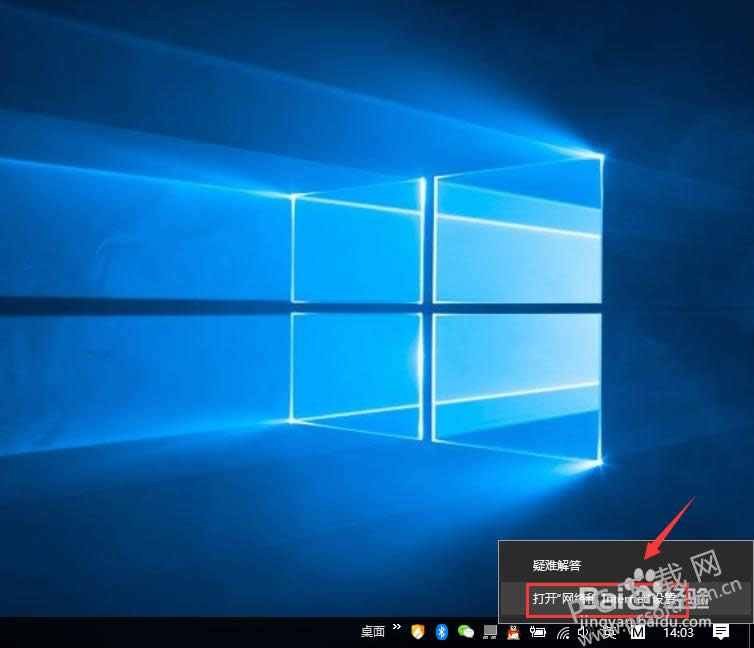Expand the 桌面 toolbar chevron
The width and height of the screenshot is (754, 648).
tap(396, 628)
